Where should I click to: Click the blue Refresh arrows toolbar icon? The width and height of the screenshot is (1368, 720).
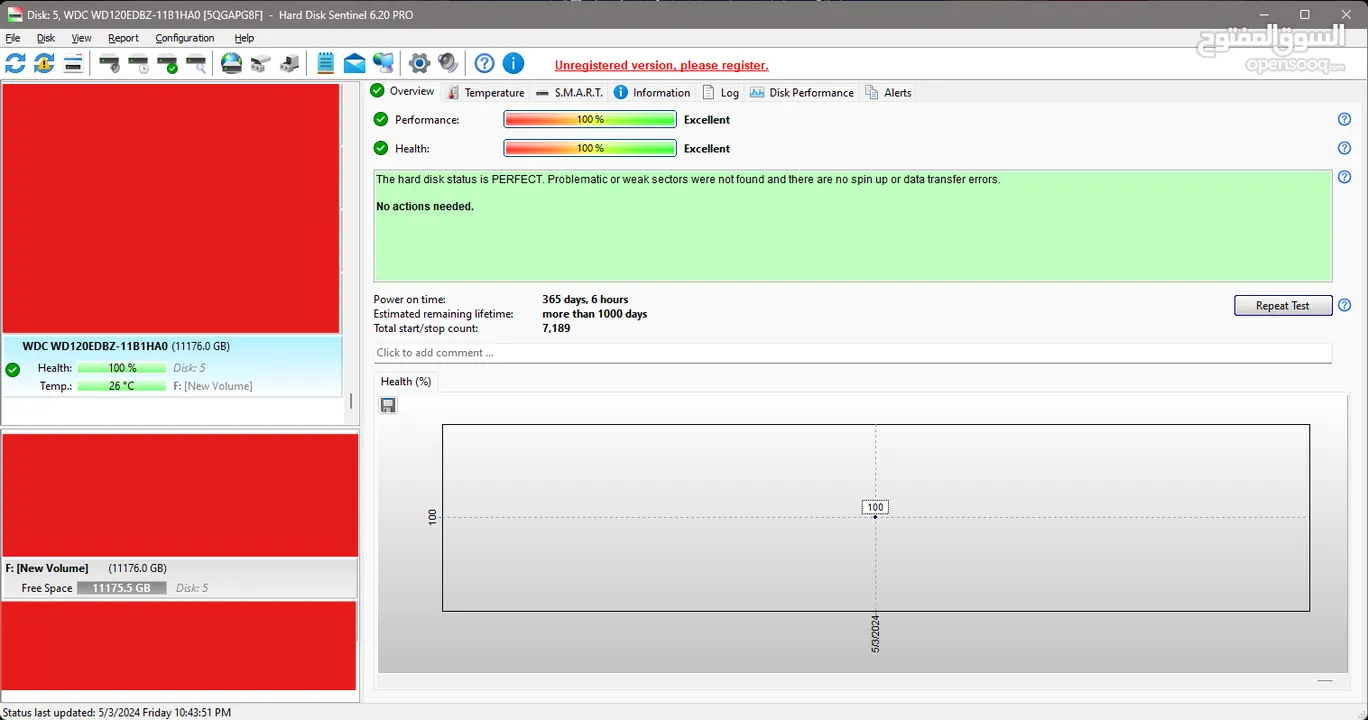[x=15, y=64]
